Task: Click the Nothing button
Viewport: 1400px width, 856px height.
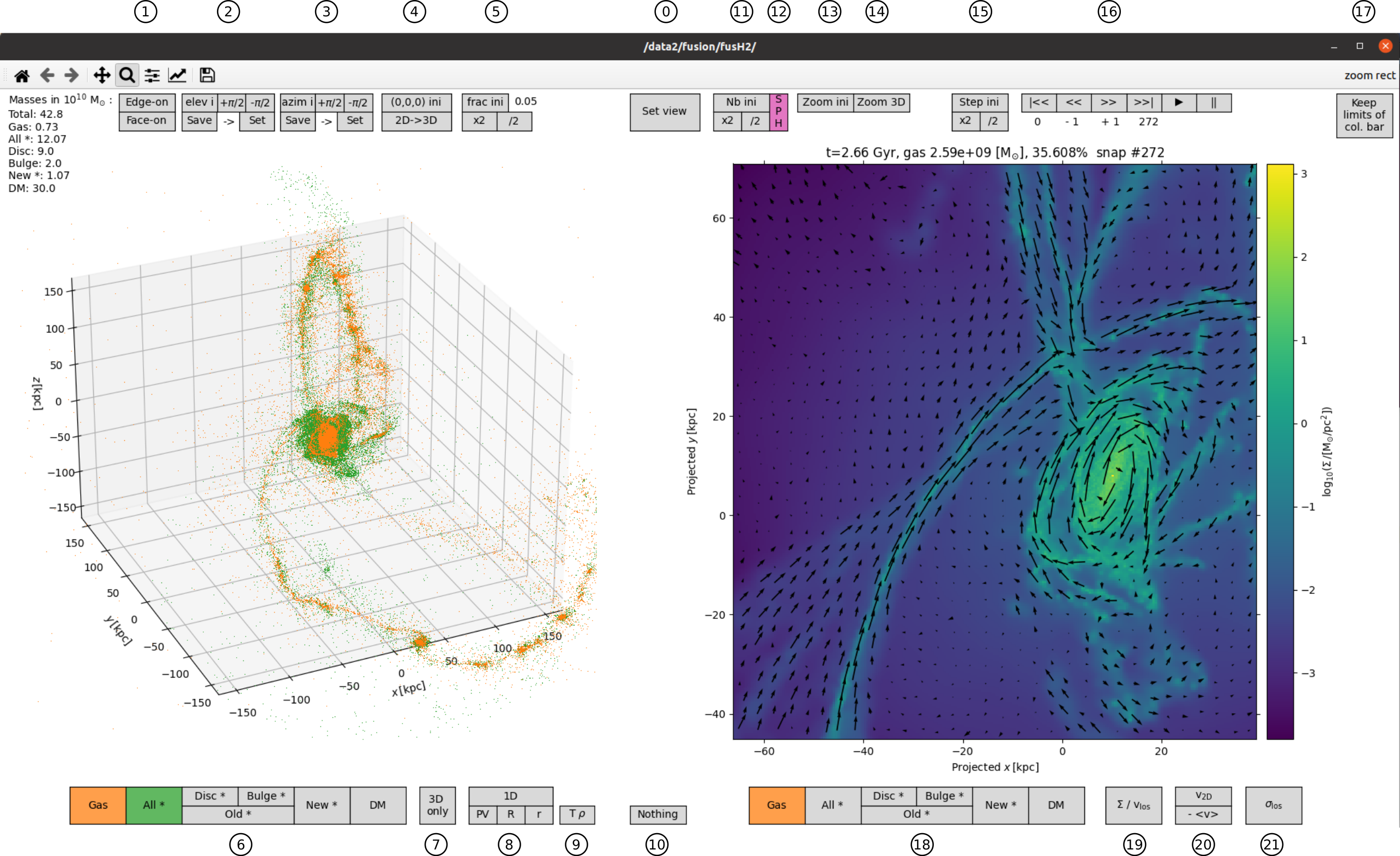Action: pos(658,815)
